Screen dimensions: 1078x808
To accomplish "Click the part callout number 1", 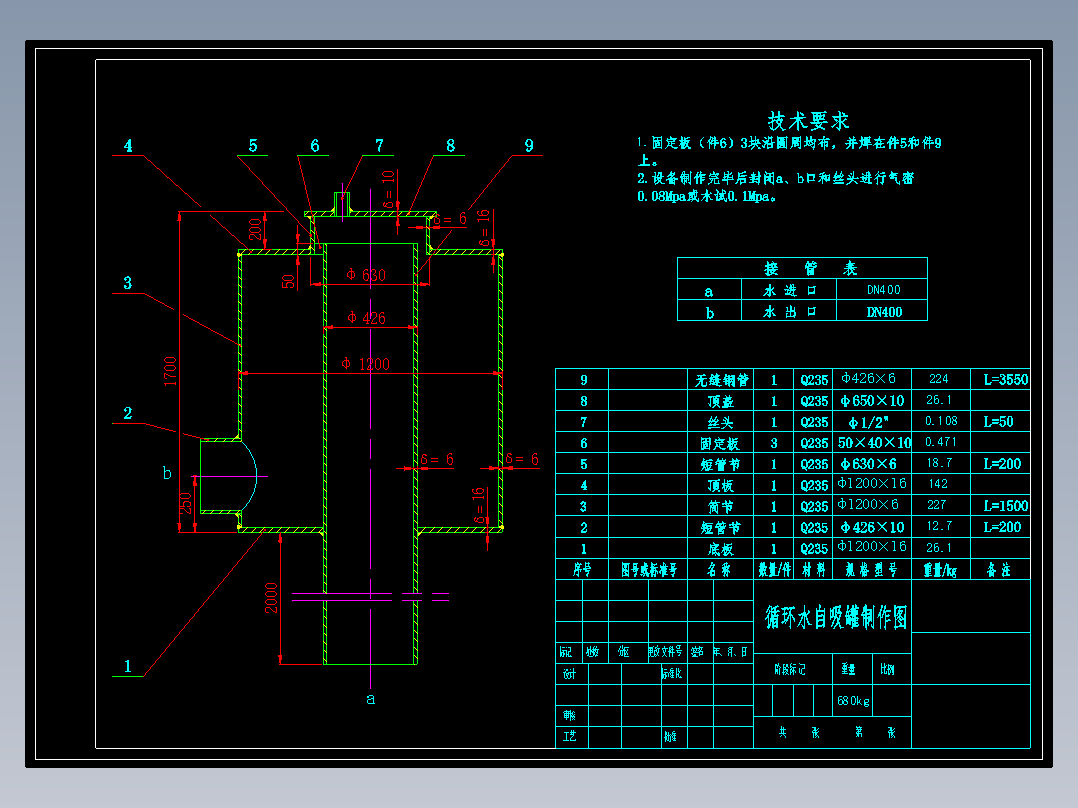I will point(127,666).
